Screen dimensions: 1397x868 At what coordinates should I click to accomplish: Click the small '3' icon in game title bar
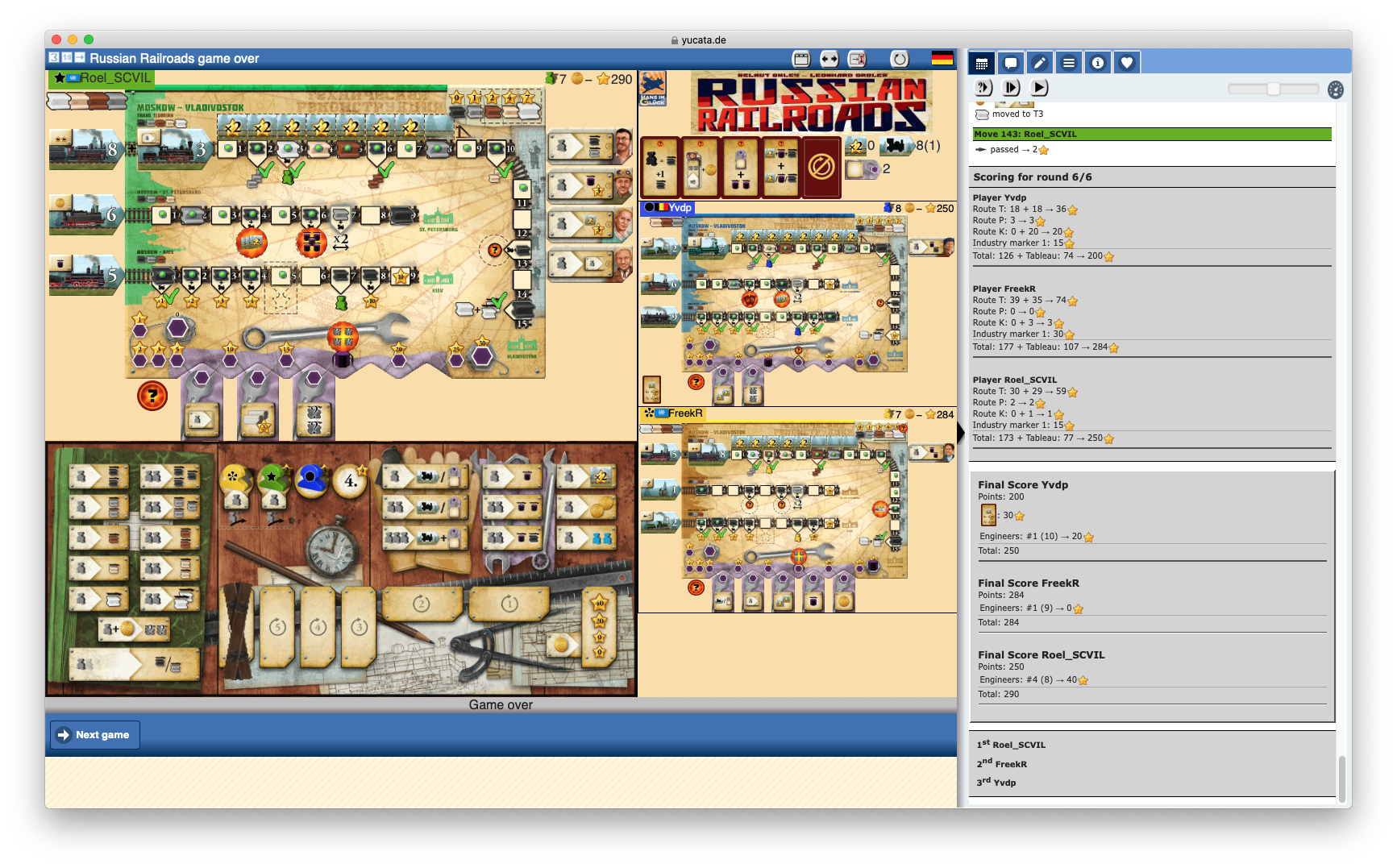click(x=54, y=57)
